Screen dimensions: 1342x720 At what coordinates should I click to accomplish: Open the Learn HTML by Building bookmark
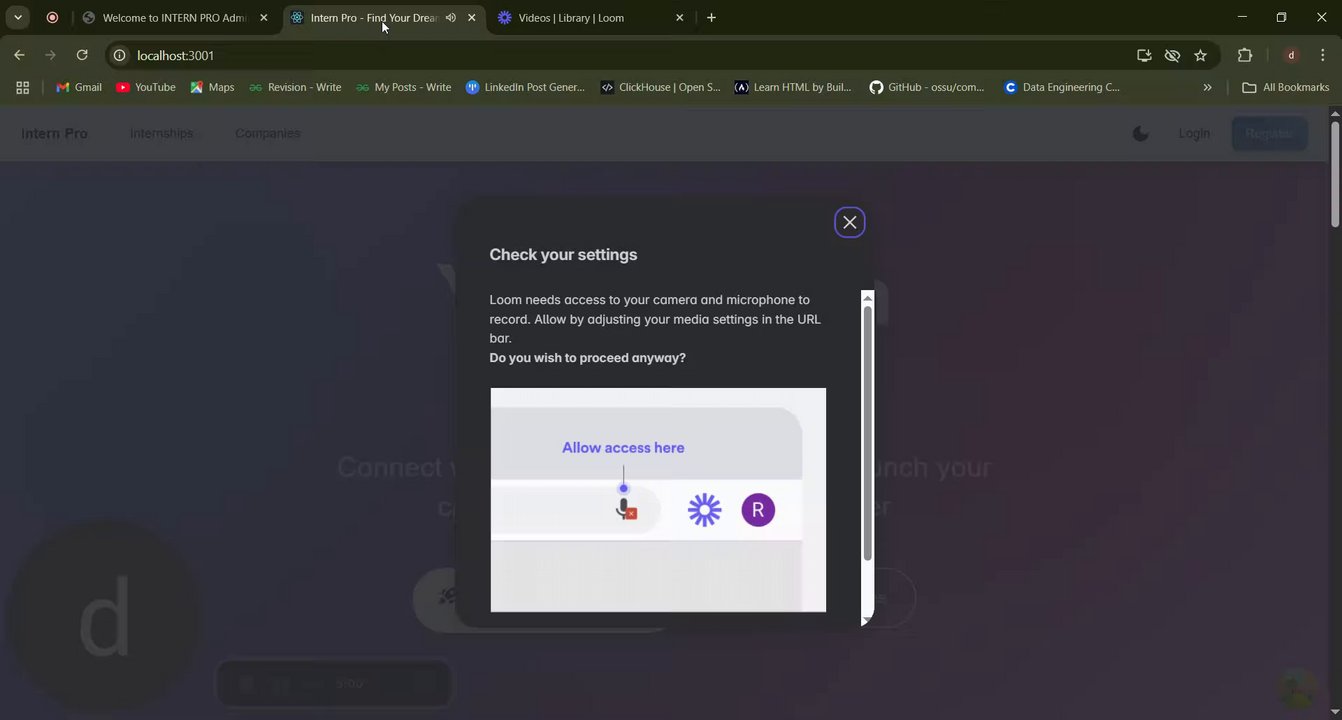coord(793,87)
